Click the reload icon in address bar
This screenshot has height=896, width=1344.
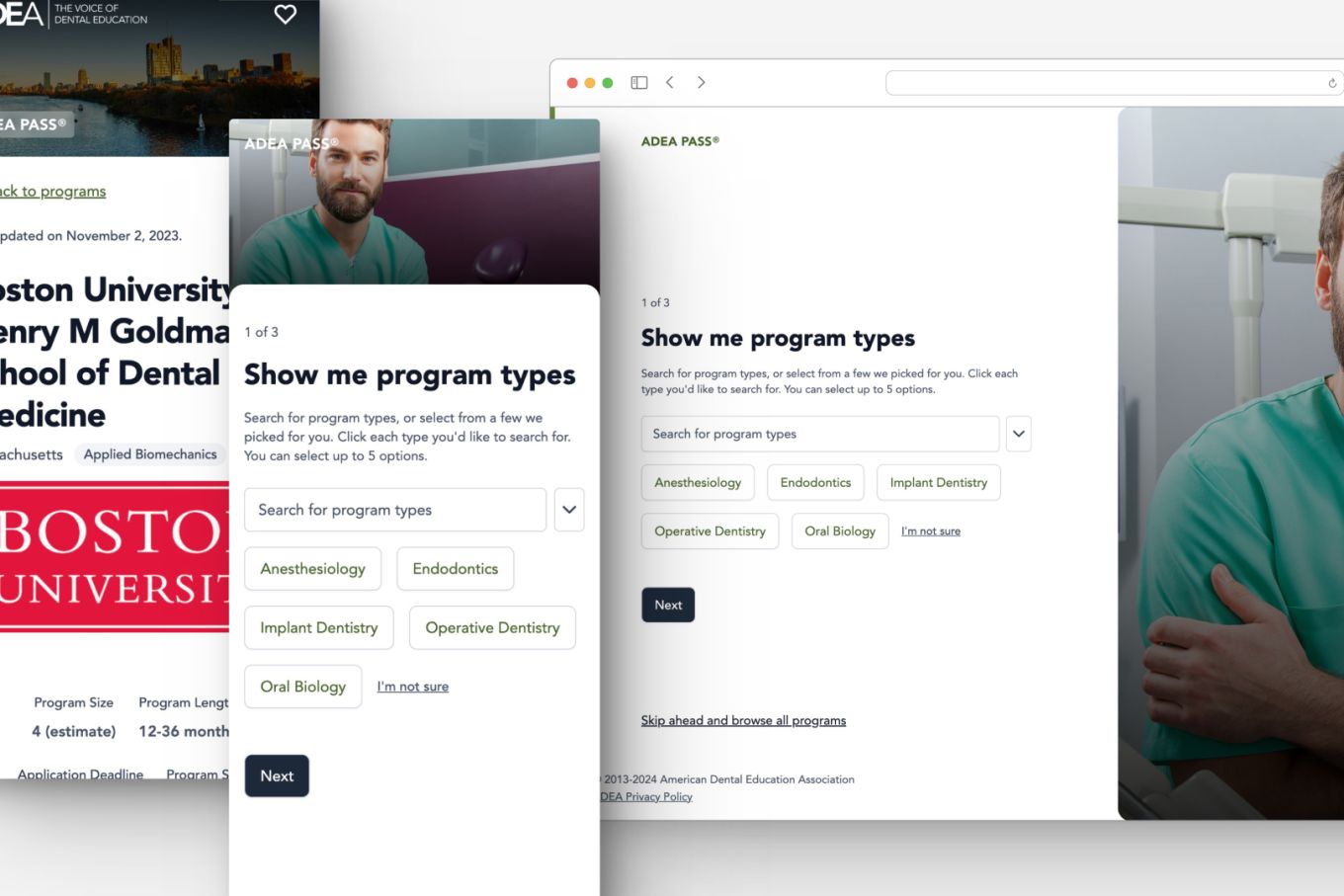tap(1332, 83)
